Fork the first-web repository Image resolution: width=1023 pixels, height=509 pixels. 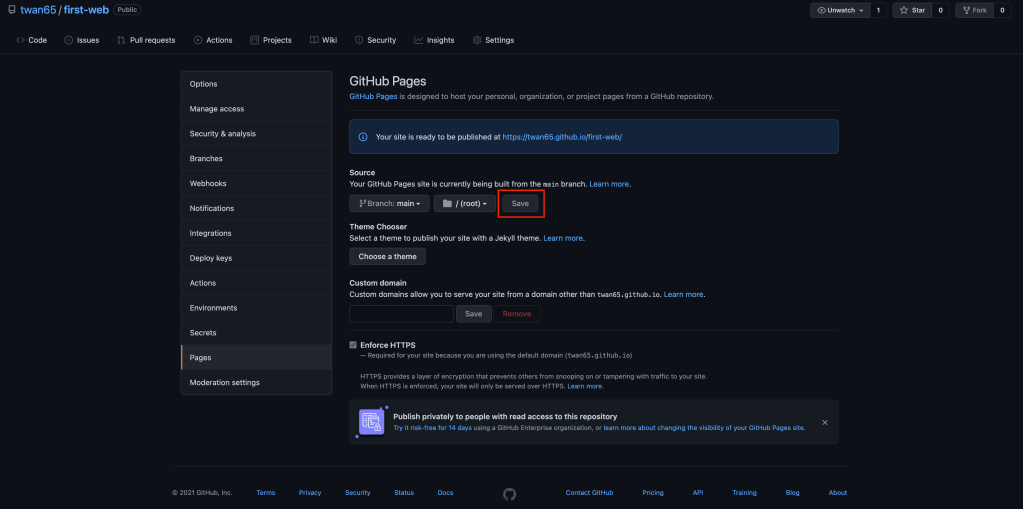coord(975,10)
